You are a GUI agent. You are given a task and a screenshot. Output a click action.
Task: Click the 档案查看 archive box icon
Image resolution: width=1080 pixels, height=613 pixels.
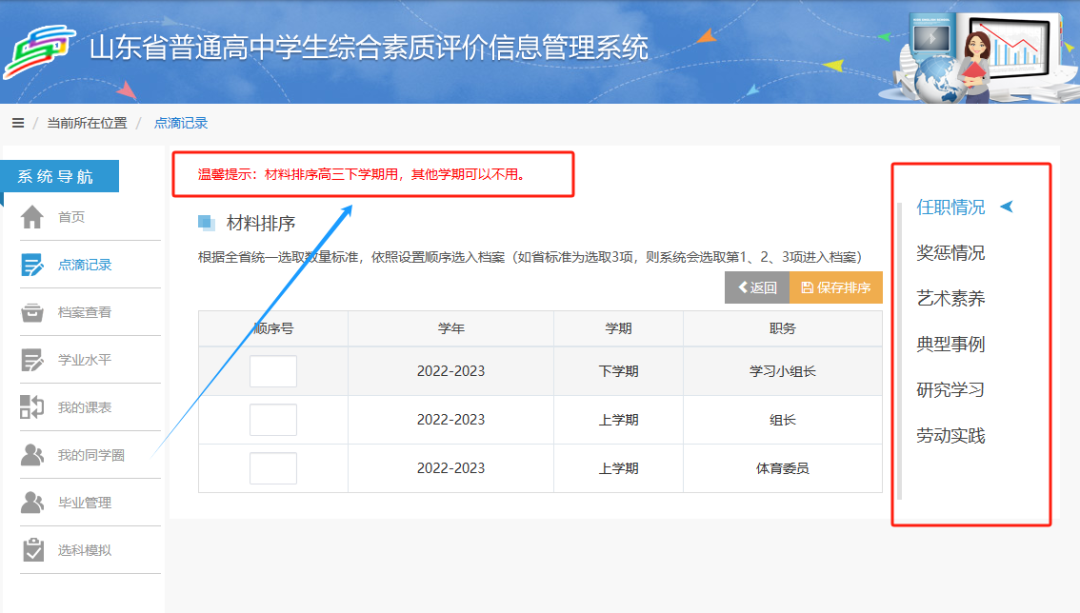point(33,312)
